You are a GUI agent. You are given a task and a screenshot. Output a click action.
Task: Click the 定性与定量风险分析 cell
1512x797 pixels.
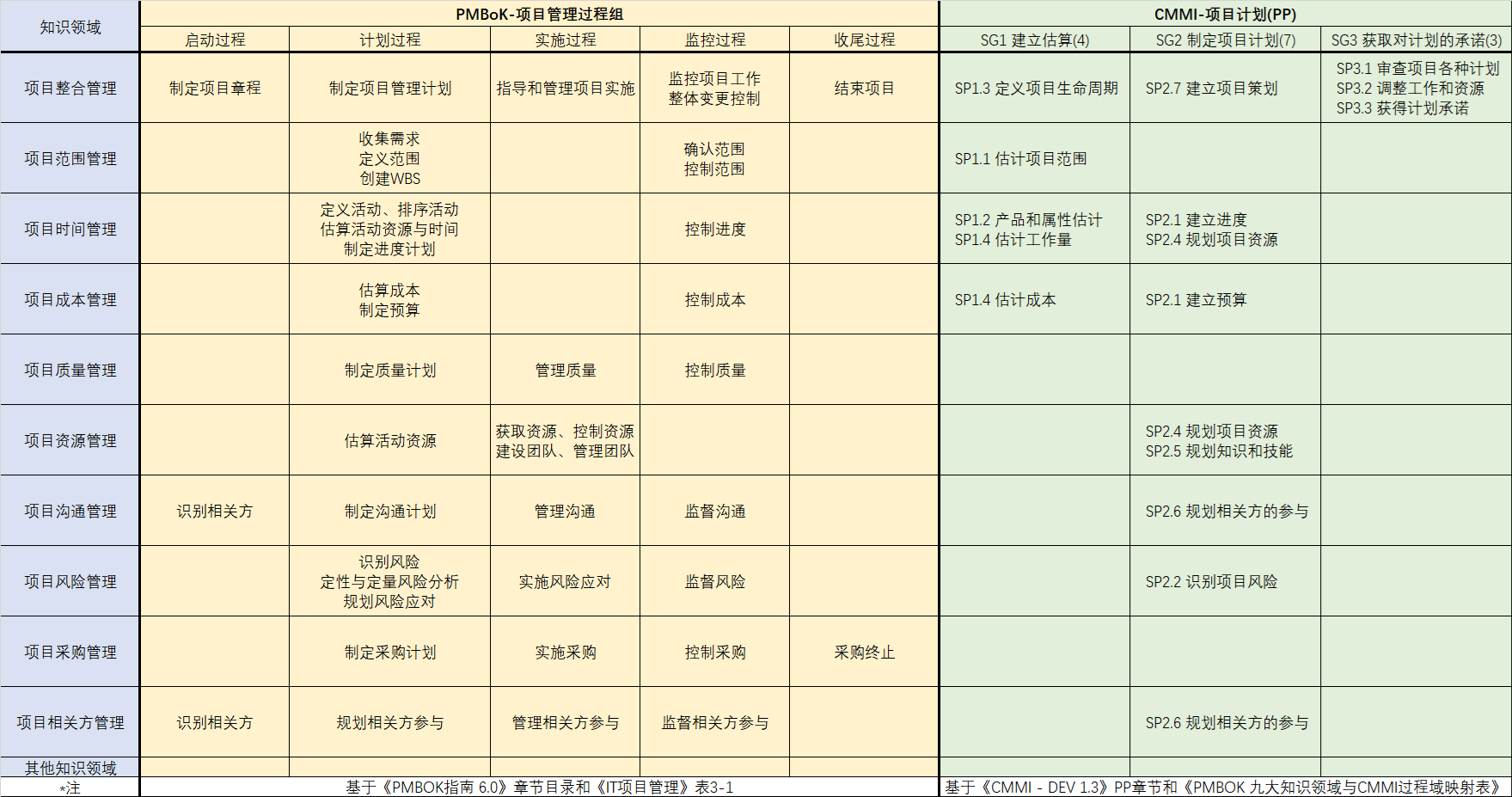(x=389, y=581)
